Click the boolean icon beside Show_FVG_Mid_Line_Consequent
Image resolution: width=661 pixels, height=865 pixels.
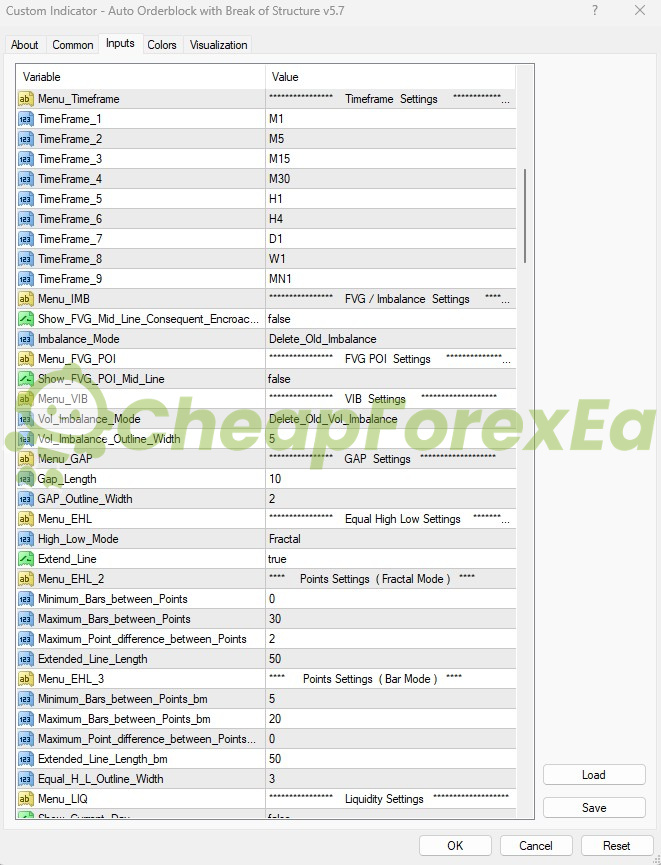click(x=25, y=319)
